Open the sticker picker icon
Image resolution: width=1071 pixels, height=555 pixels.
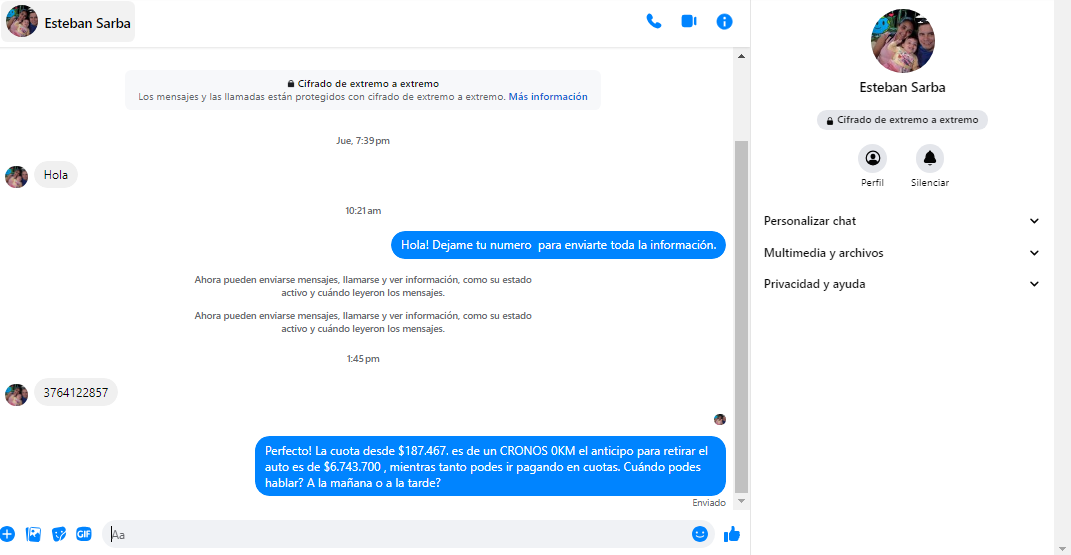pos(59,534)
